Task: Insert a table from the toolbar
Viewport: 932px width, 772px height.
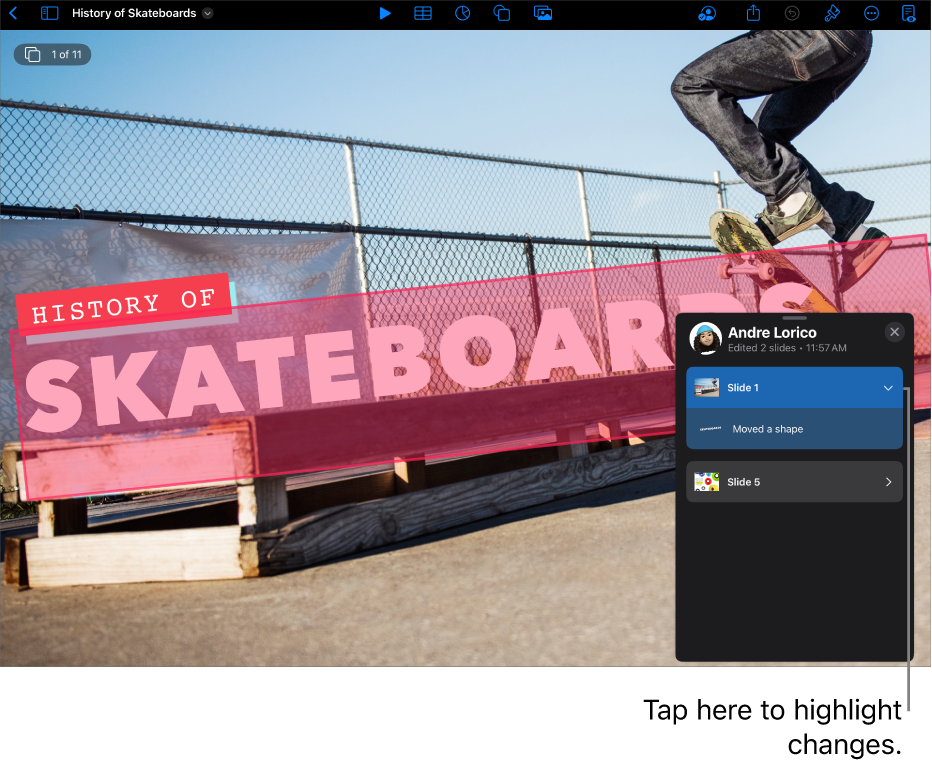Action: 423,14
